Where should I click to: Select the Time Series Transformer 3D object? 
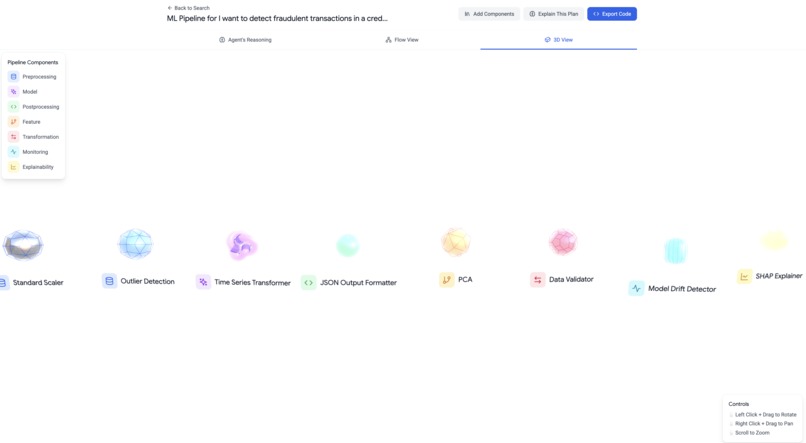point(242,245)
